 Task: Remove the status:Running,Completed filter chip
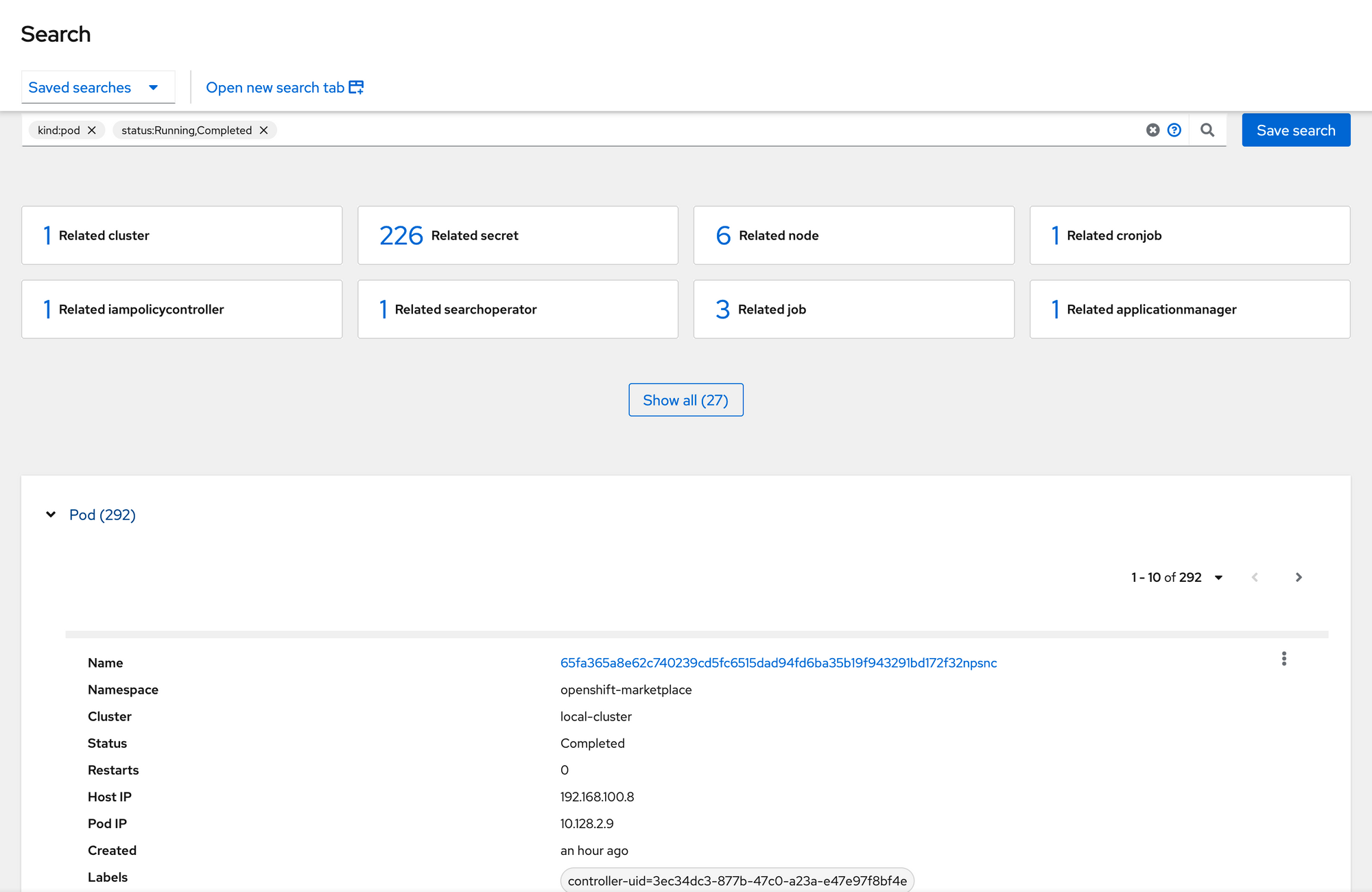[263, 130]
